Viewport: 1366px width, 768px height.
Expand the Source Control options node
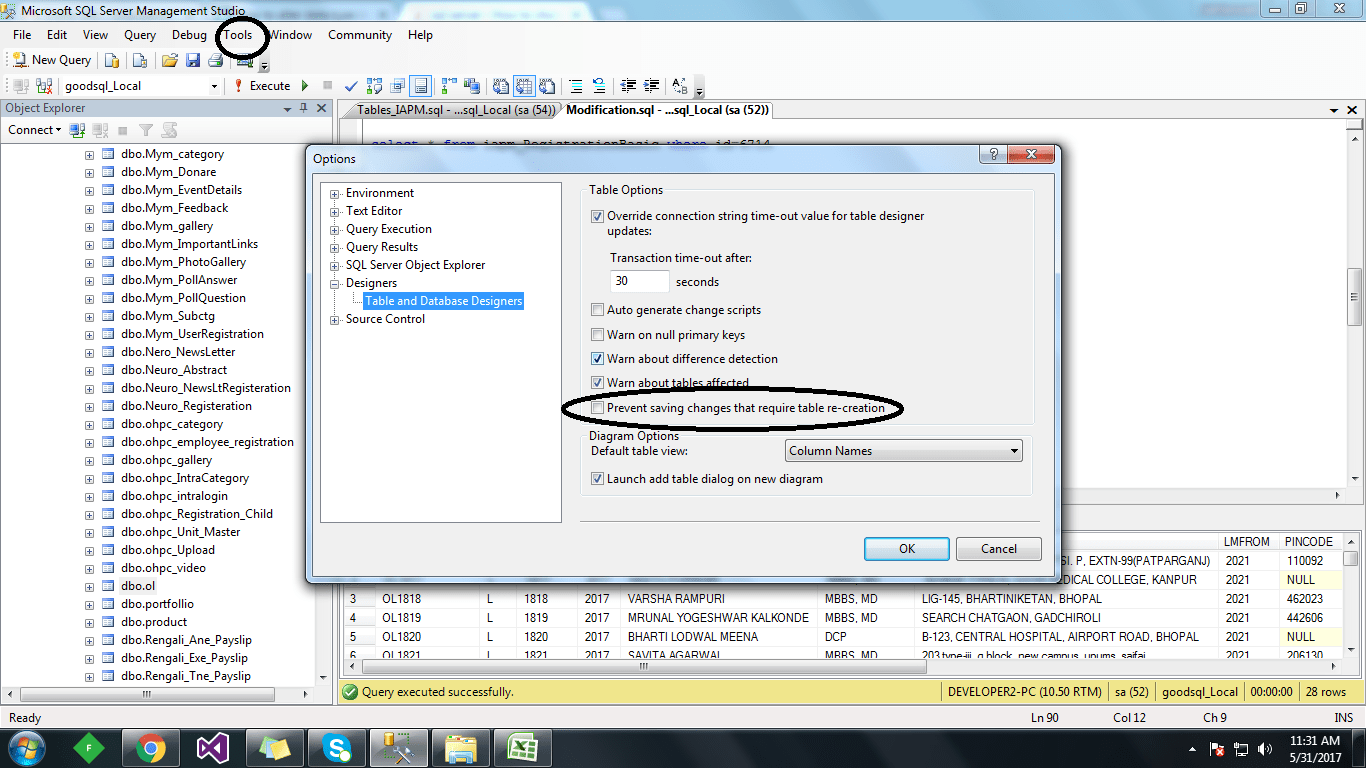coord(335,319)
